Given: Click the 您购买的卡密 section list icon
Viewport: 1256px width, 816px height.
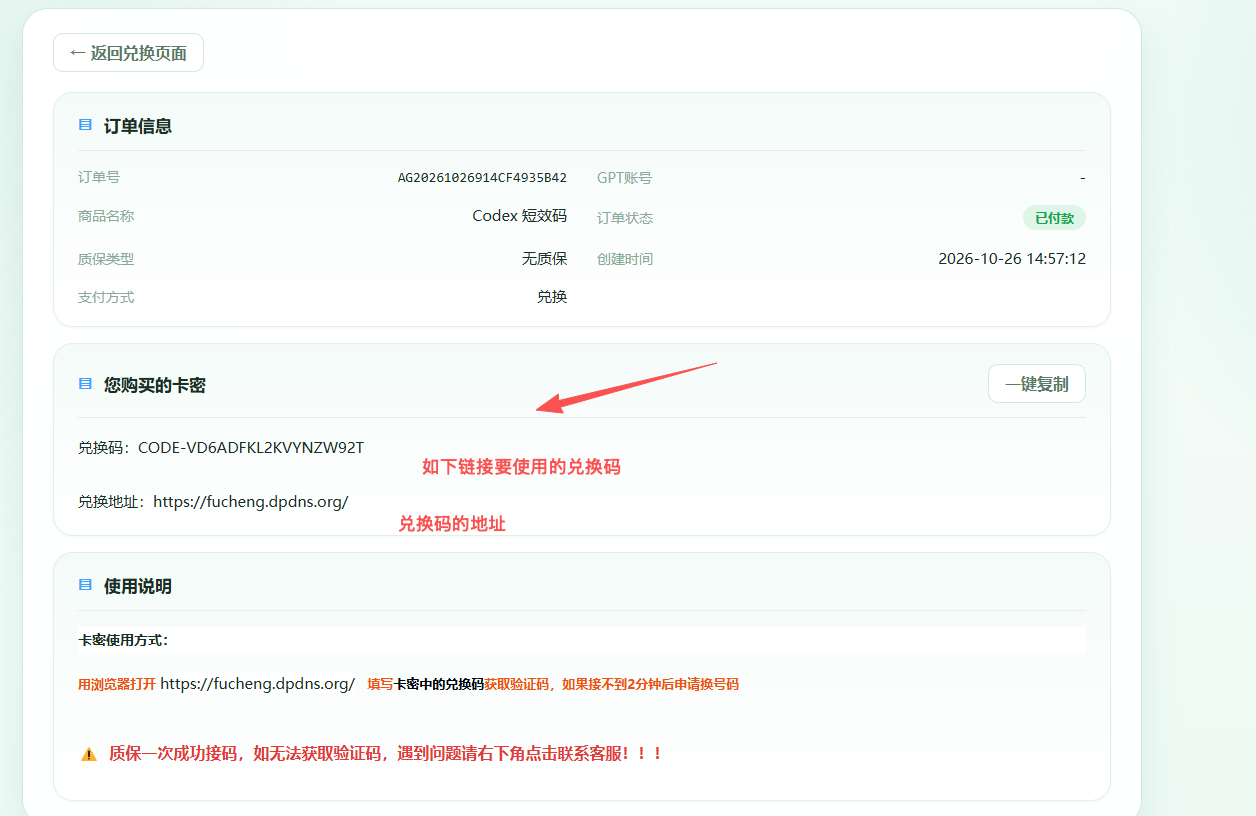Looking at the screenshot, I should click(85, 384).
